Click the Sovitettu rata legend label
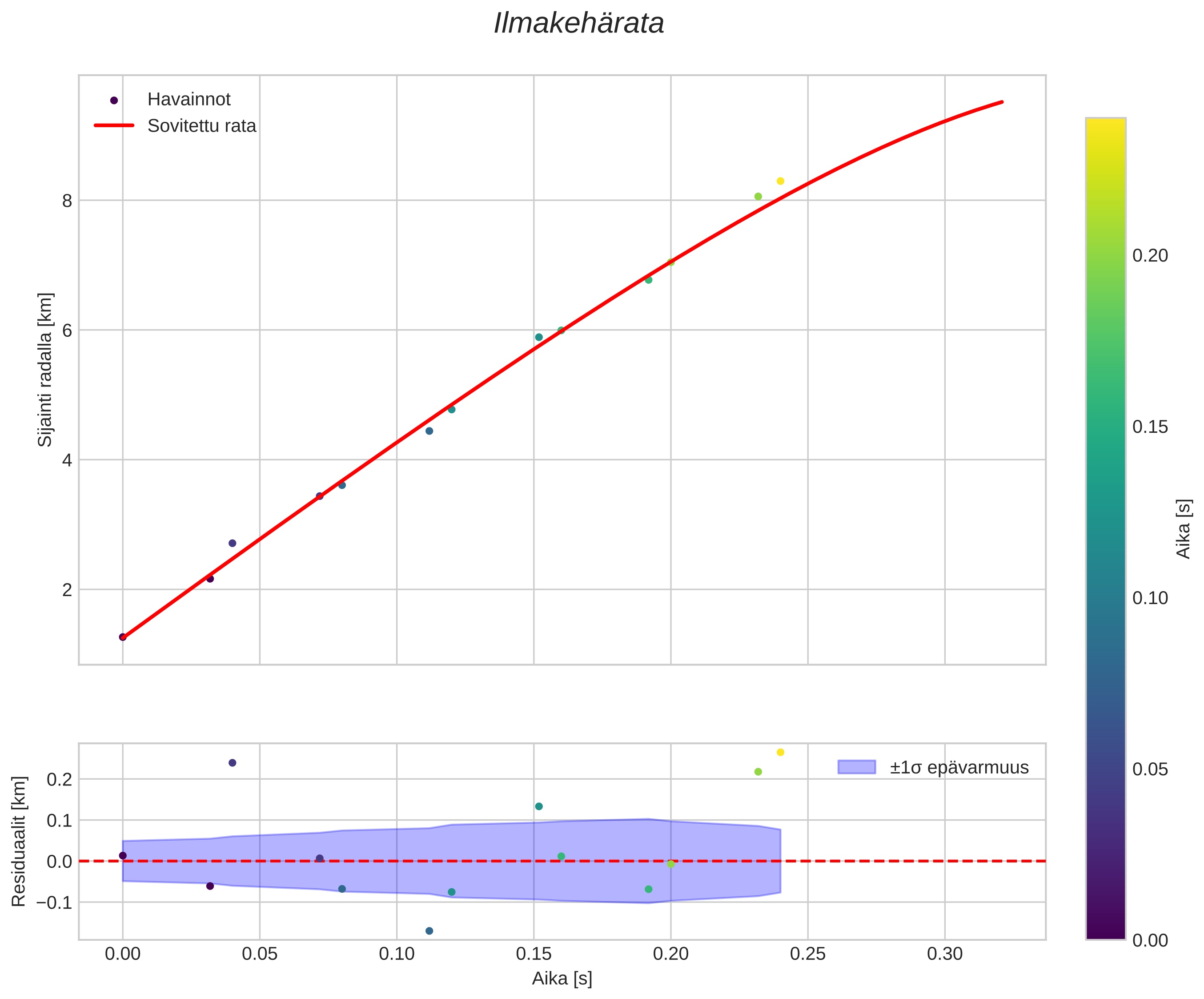 click(x=201, y=126)
